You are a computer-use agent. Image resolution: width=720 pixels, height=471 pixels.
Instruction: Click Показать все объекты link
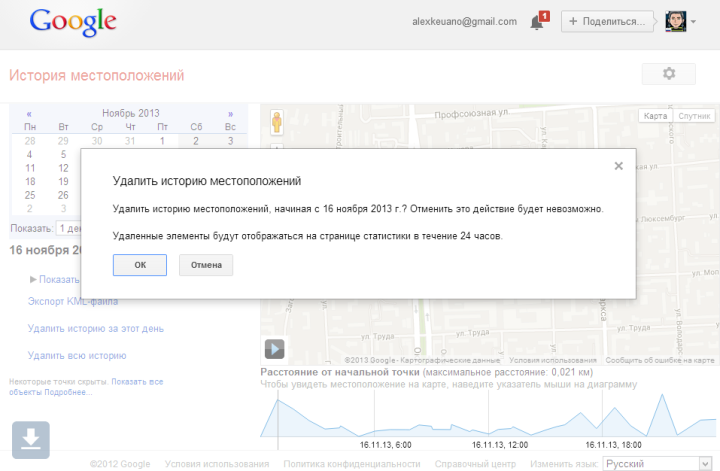coord(86,387)
